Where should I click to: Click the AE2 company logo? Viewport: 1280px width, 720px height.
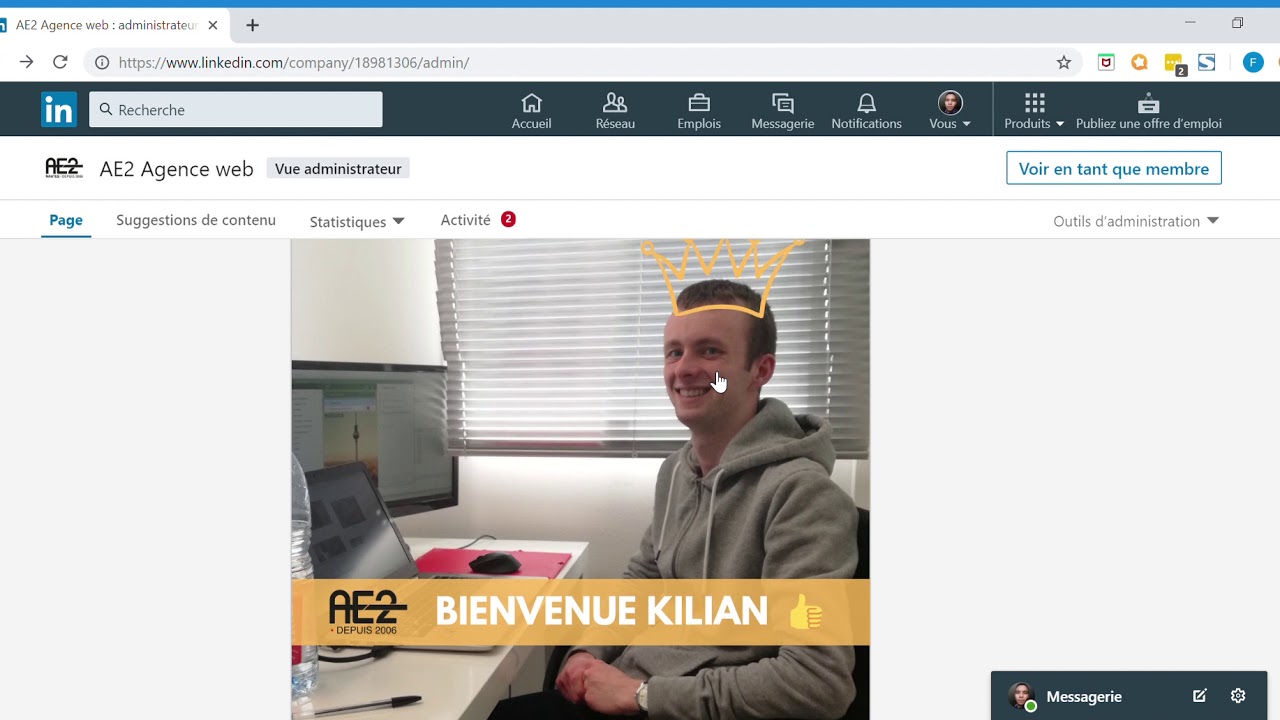[x=64, y=168]
